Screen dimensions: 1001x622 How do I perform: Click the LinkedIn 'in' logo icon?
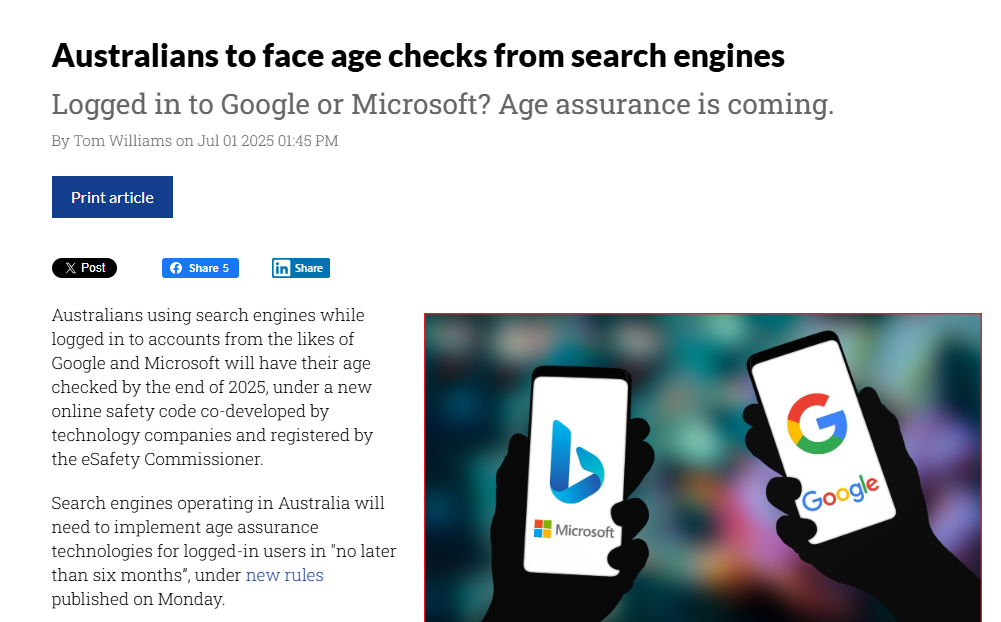point(283,268)
